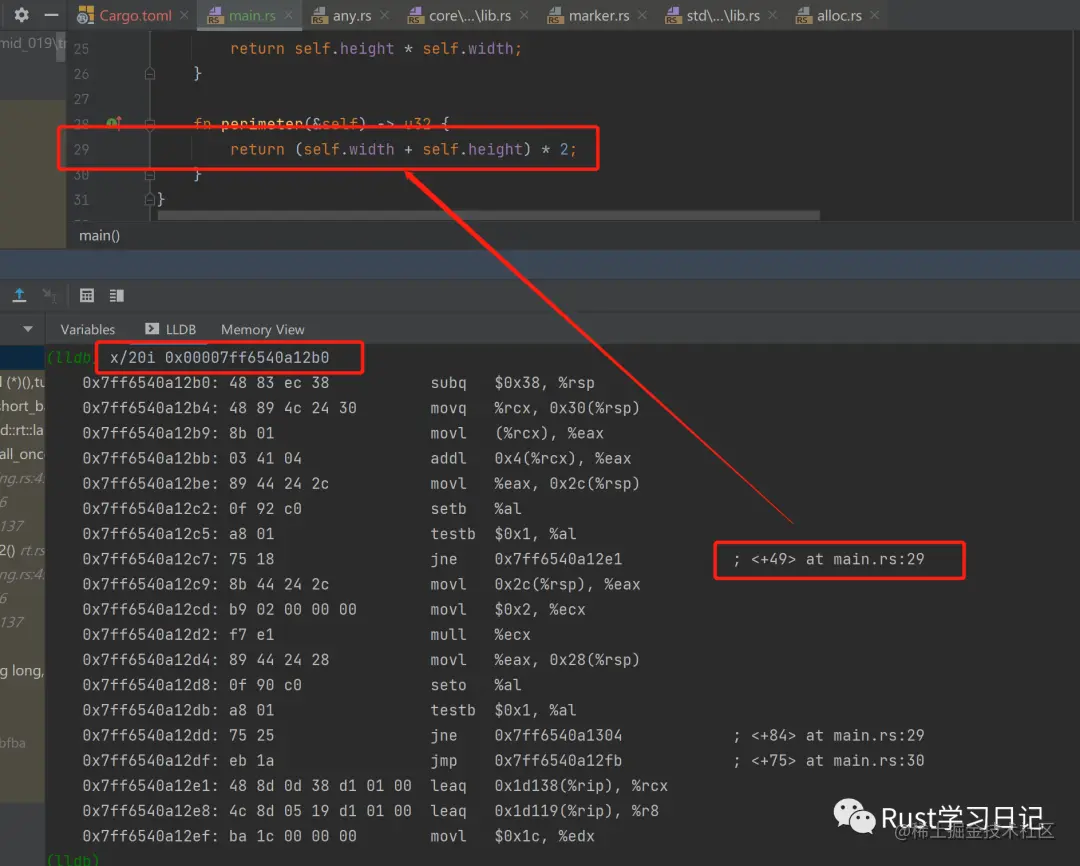This screenshot has height=866, width=1080.
Task: Click the '<+84> at main.rs:29' comment
Action: click(x=829, y=735)
